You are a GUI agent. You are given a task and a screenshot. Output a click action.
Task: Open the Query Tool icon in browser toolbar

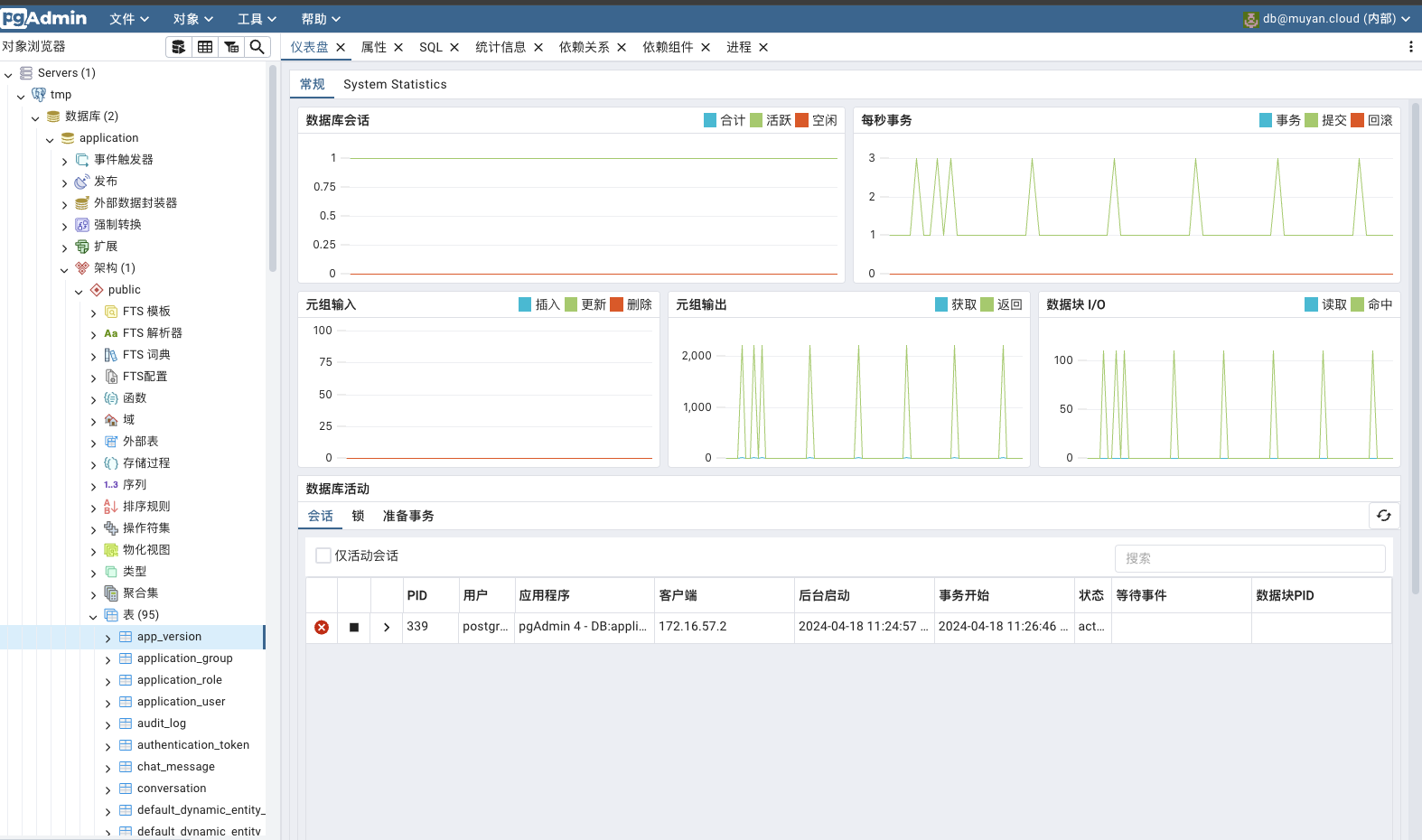179,47
